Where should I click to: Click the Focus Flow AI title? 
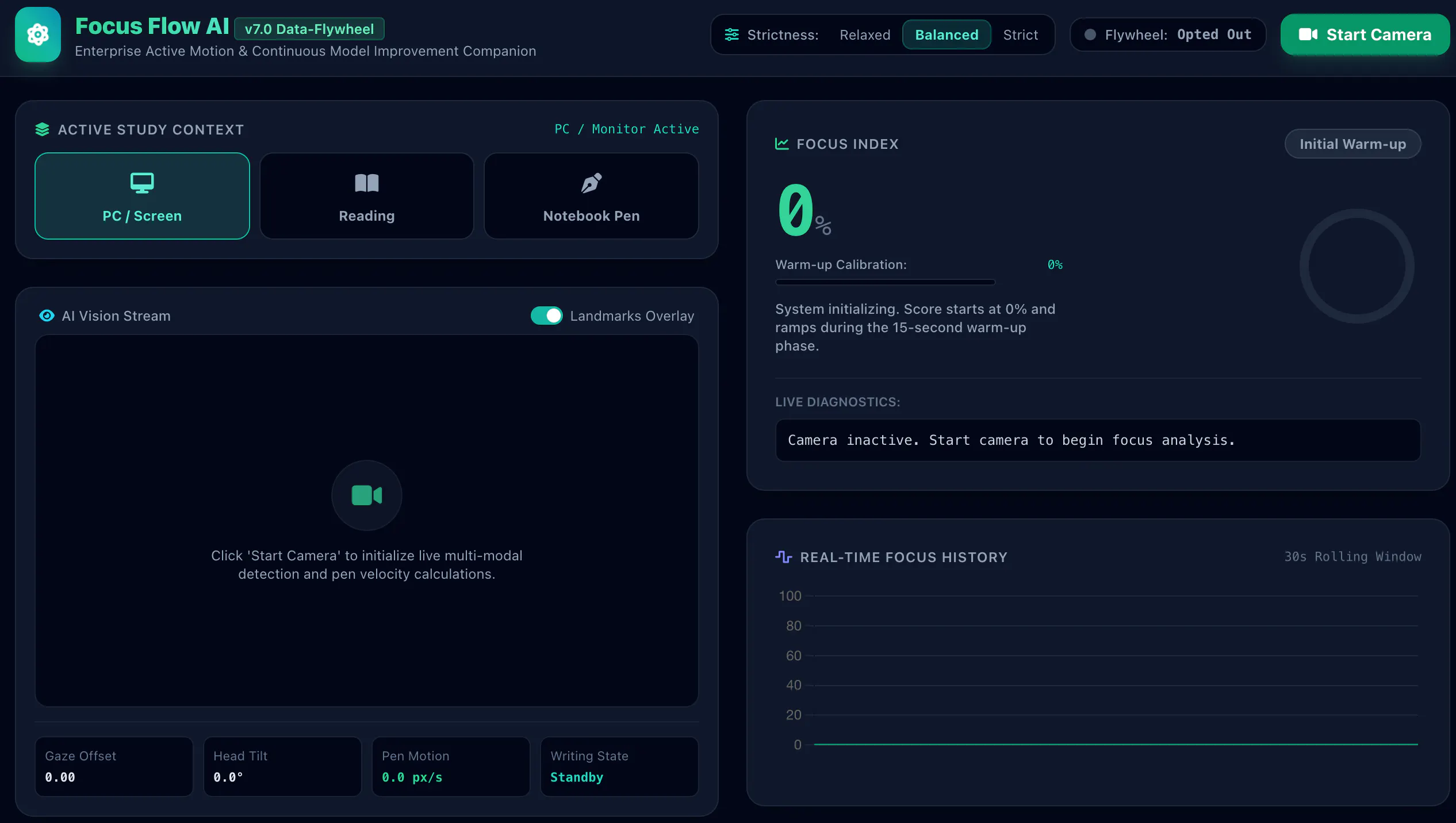click(x=152, y=26)
